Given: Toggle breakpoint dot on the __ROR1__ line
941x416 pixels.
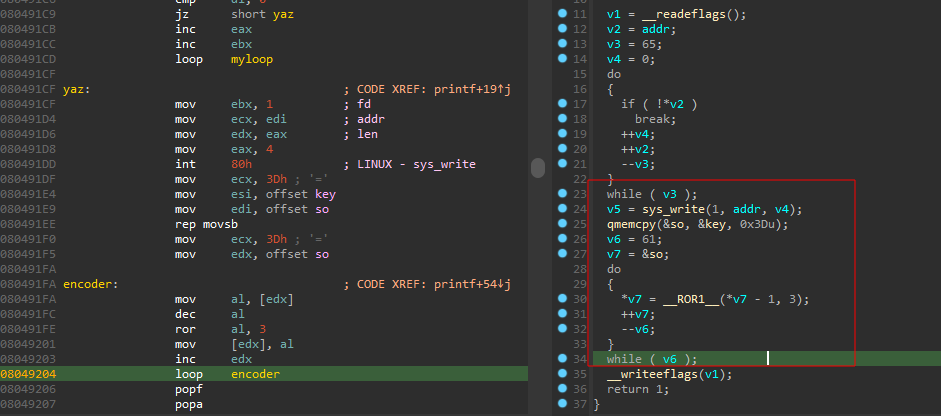Looking at the screenshot, I should click(562, 298).
